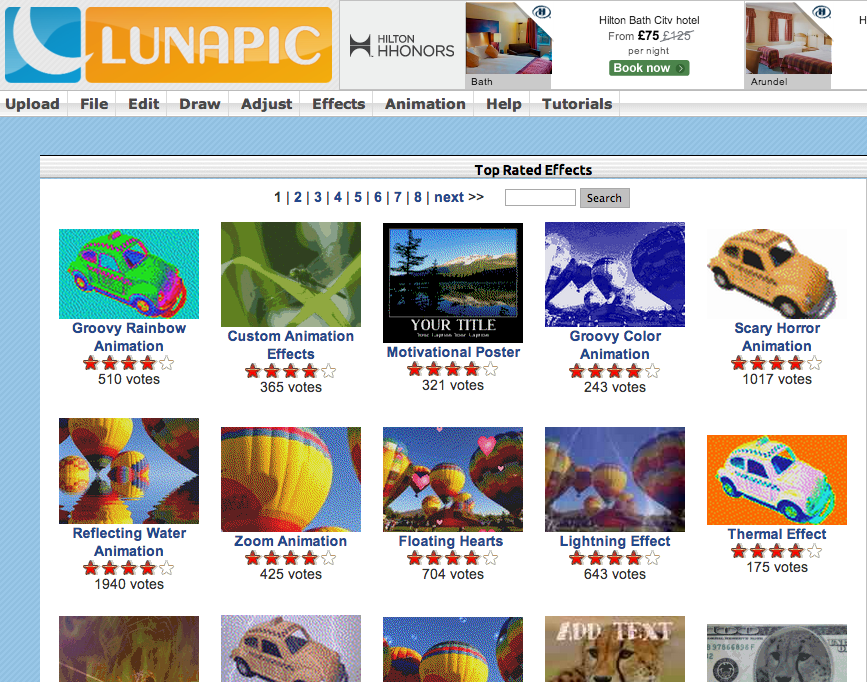Click the Upload menu item
867x682 pixels.
33,104
